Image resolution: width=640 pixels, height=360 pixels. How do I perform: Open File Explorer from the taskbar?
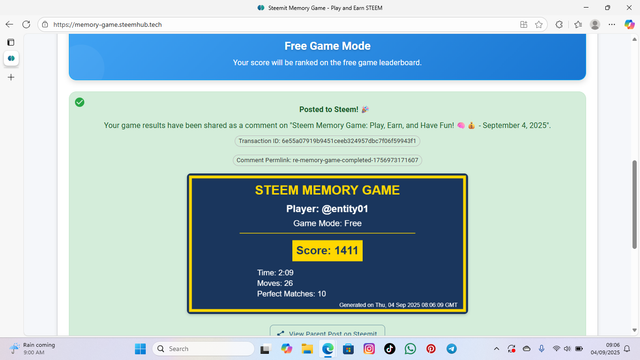coord(307,349)
